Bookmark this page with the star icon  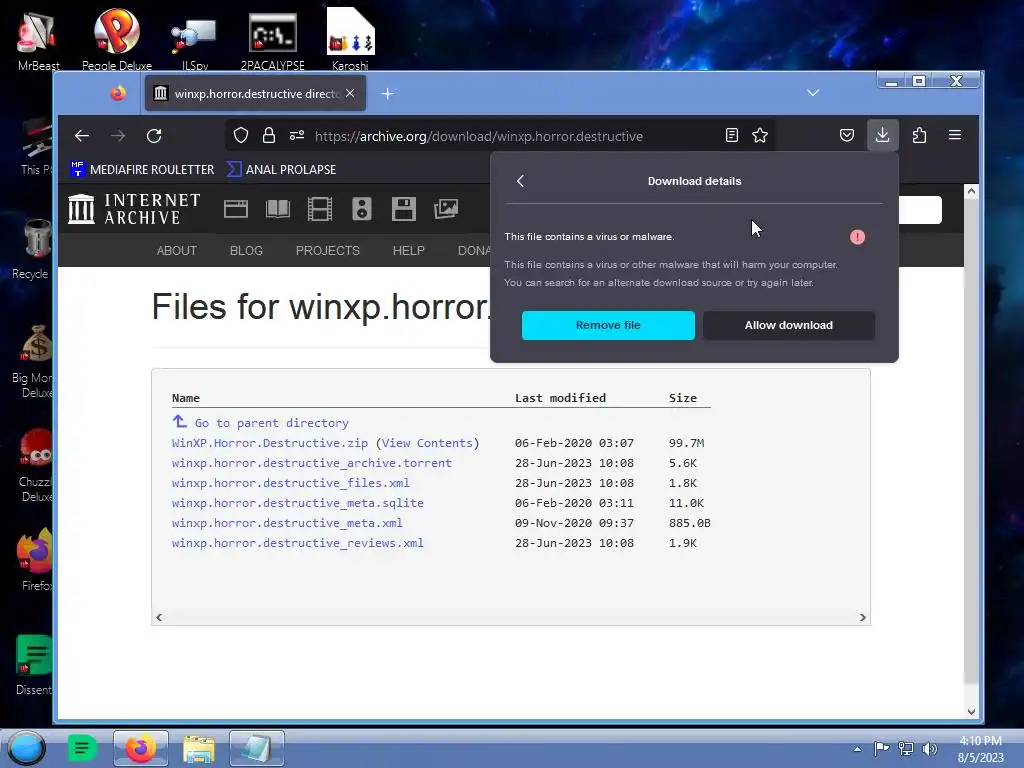coord(760,135)
